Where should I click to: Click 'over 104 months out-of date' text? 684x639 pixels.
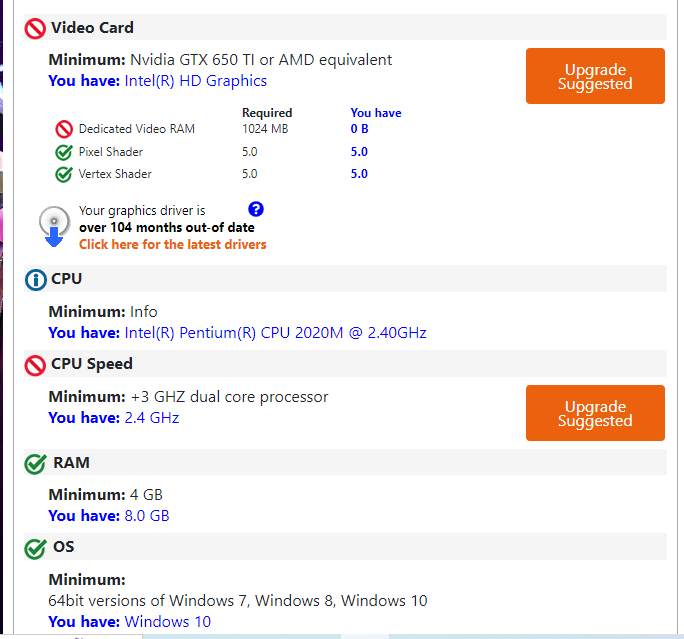167,228
